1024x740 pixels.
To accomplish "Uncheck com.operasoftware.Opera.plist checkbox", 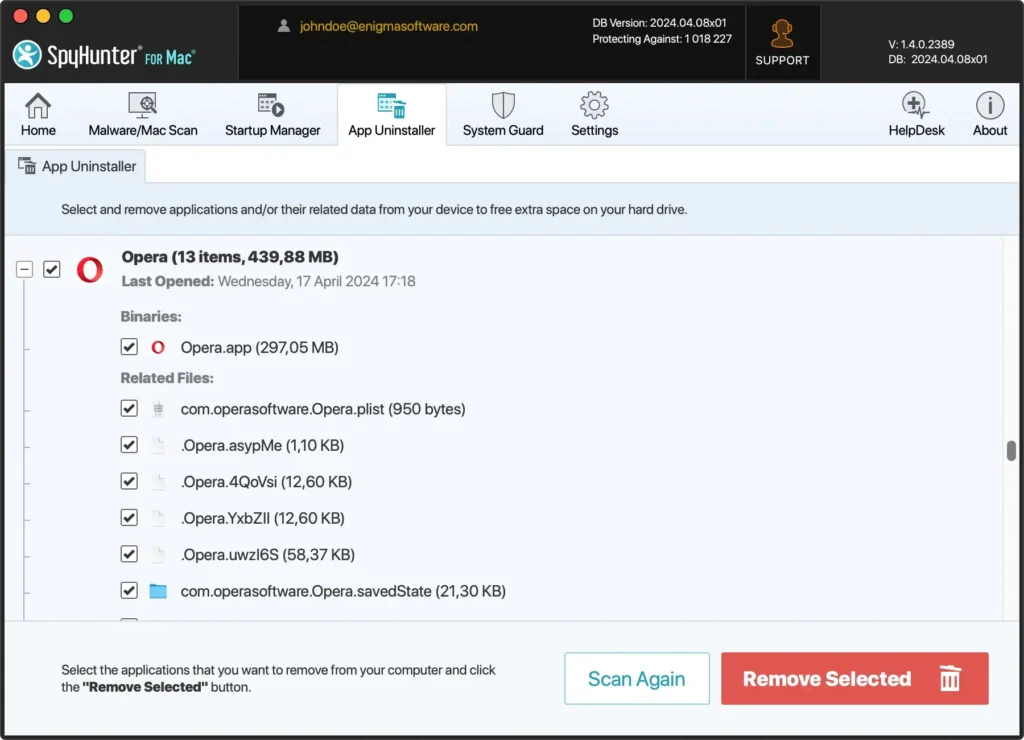I will click(x=129, y=409).
